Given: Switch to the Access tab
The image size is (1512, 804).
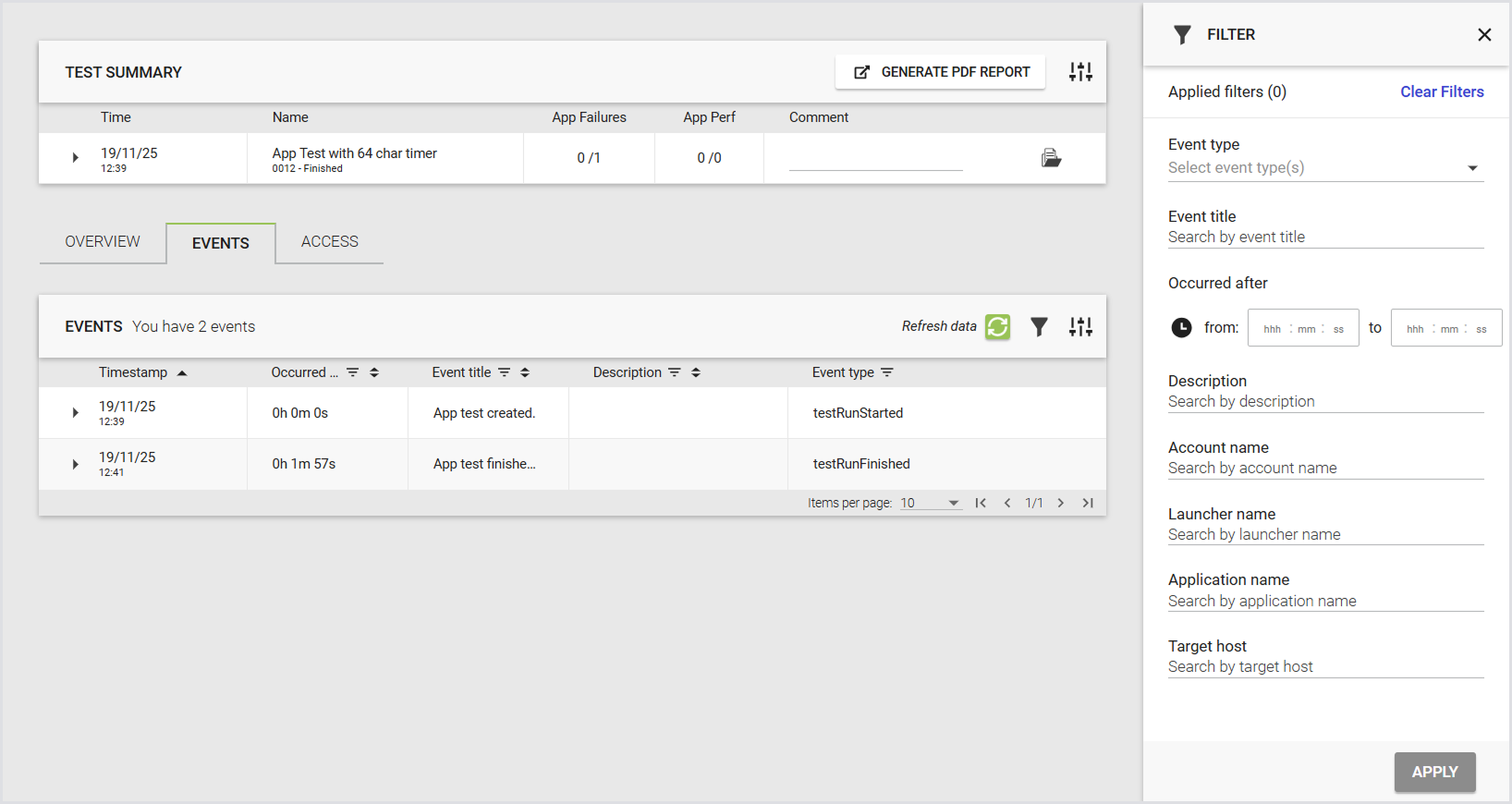Looking at the screenshot, I should click(329, 242).
